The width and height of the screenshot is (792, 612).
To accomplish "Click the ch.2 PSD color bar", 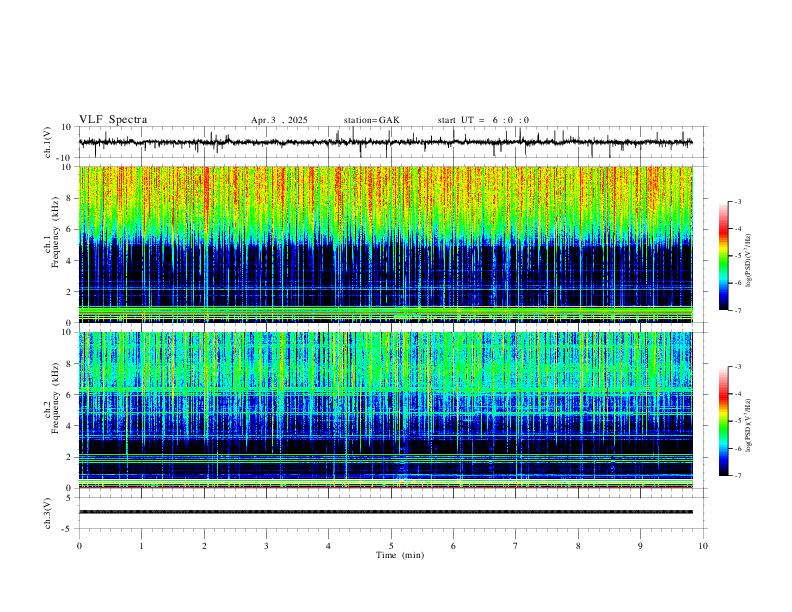I will [723, 421].
